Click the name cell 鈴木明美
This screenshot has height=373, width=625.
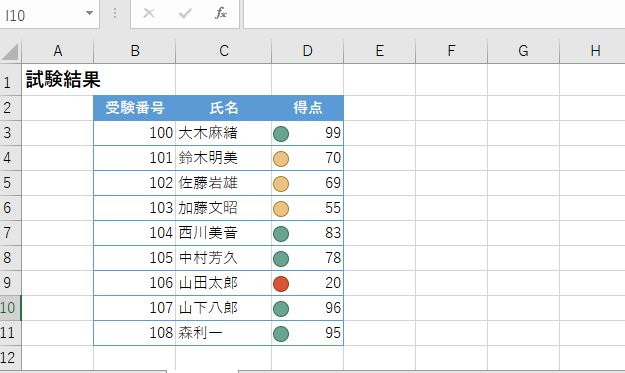(x=224, y=158)
